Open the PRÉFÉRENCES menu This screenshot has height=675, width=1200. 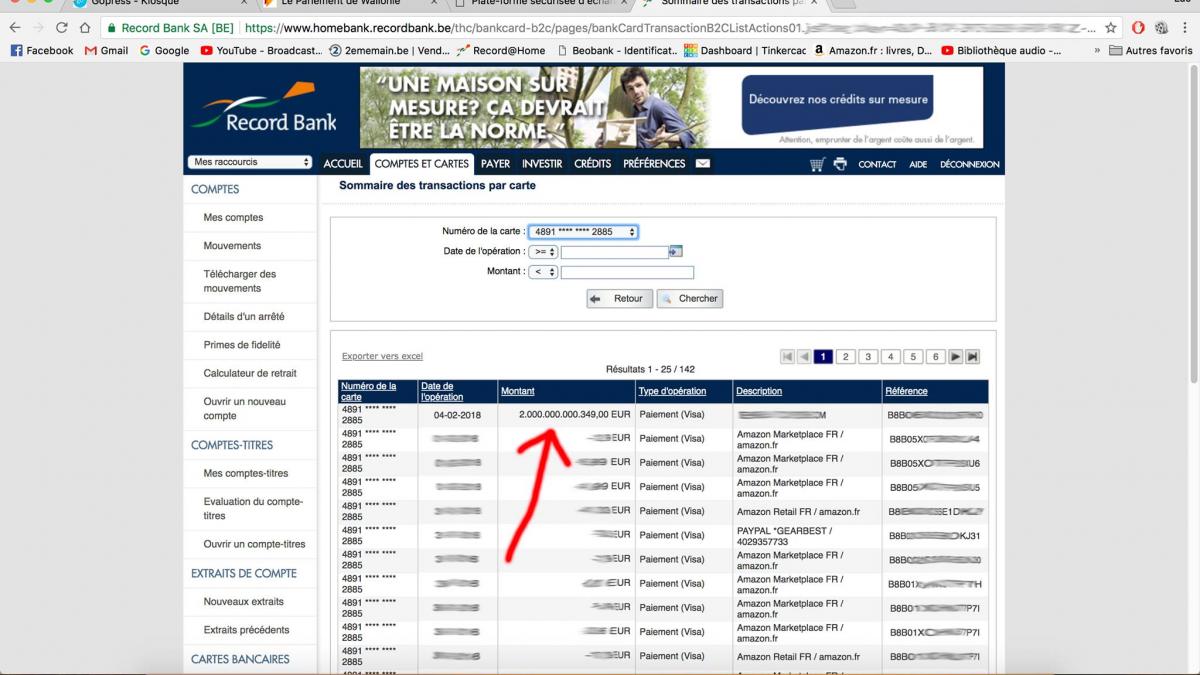[x=654, y=164]
